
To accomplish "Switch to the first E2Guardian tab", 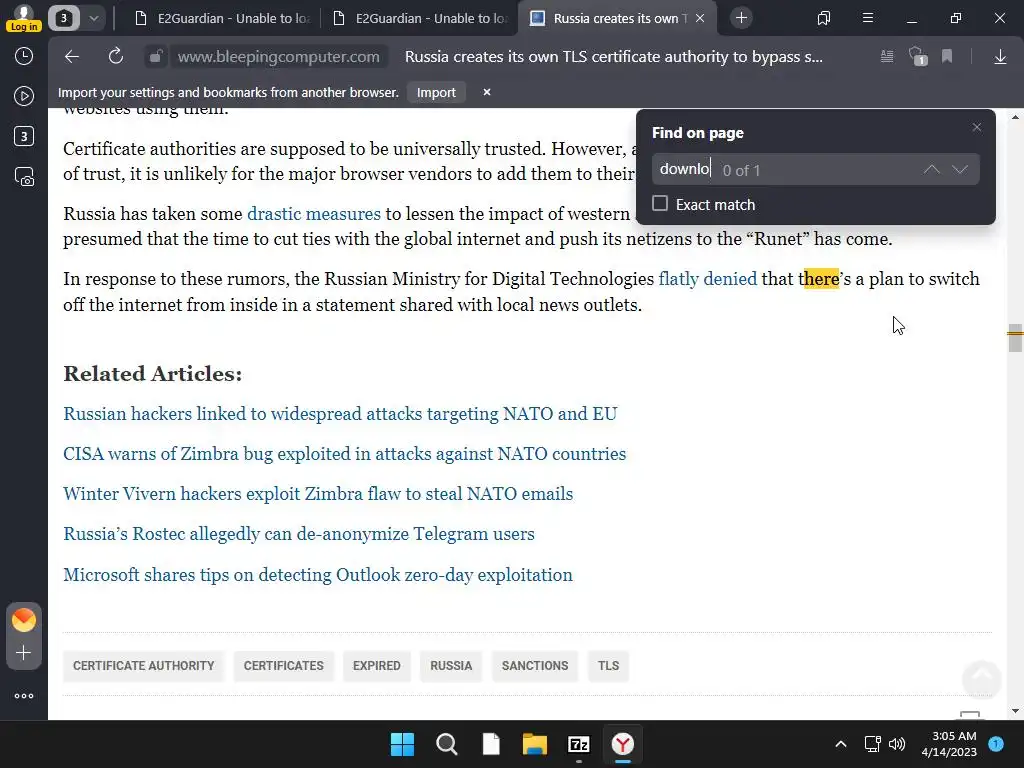I will [222, 18].
